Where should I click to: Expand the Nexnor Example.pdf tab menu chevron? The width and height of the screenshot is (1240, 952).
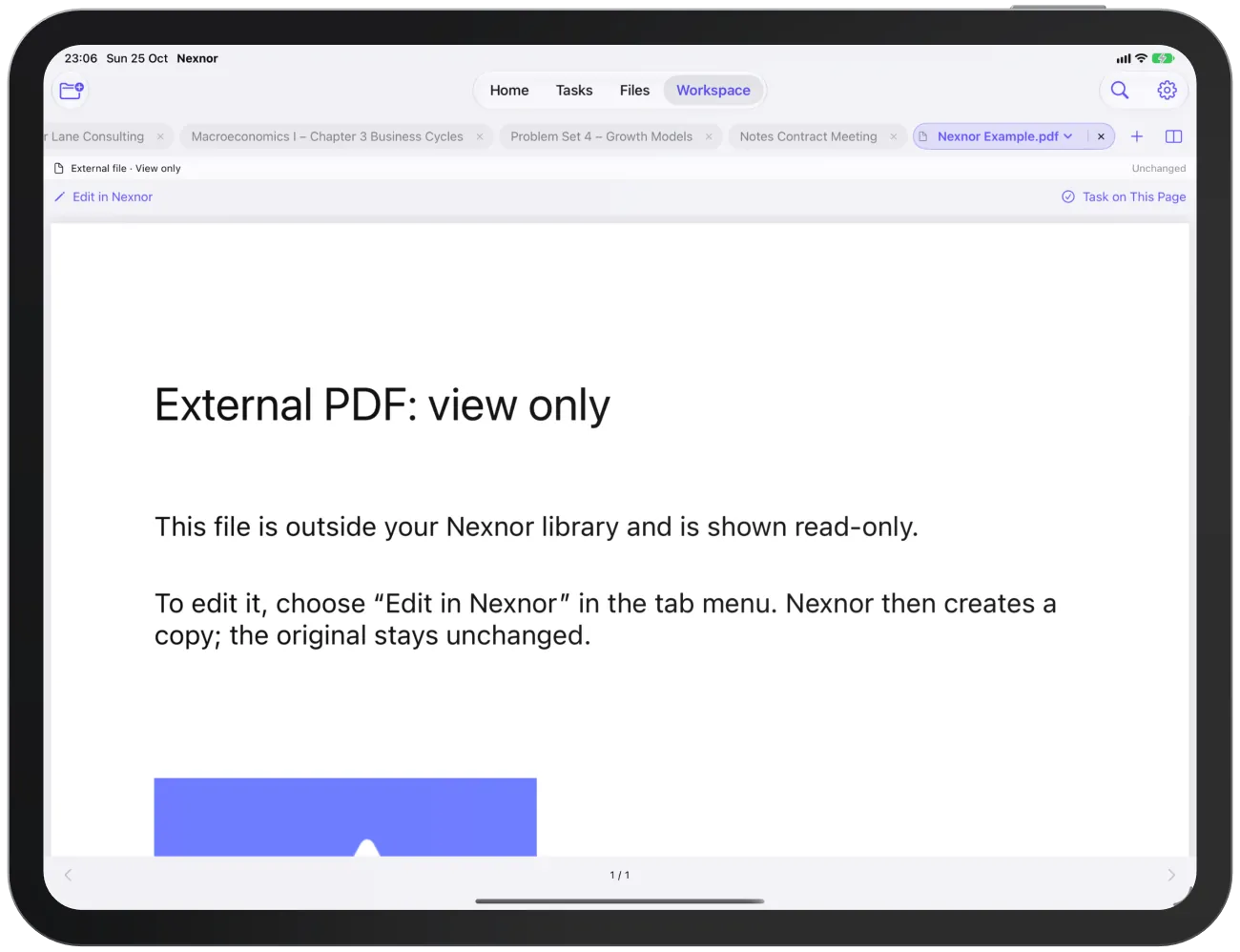pos(1068,136)
